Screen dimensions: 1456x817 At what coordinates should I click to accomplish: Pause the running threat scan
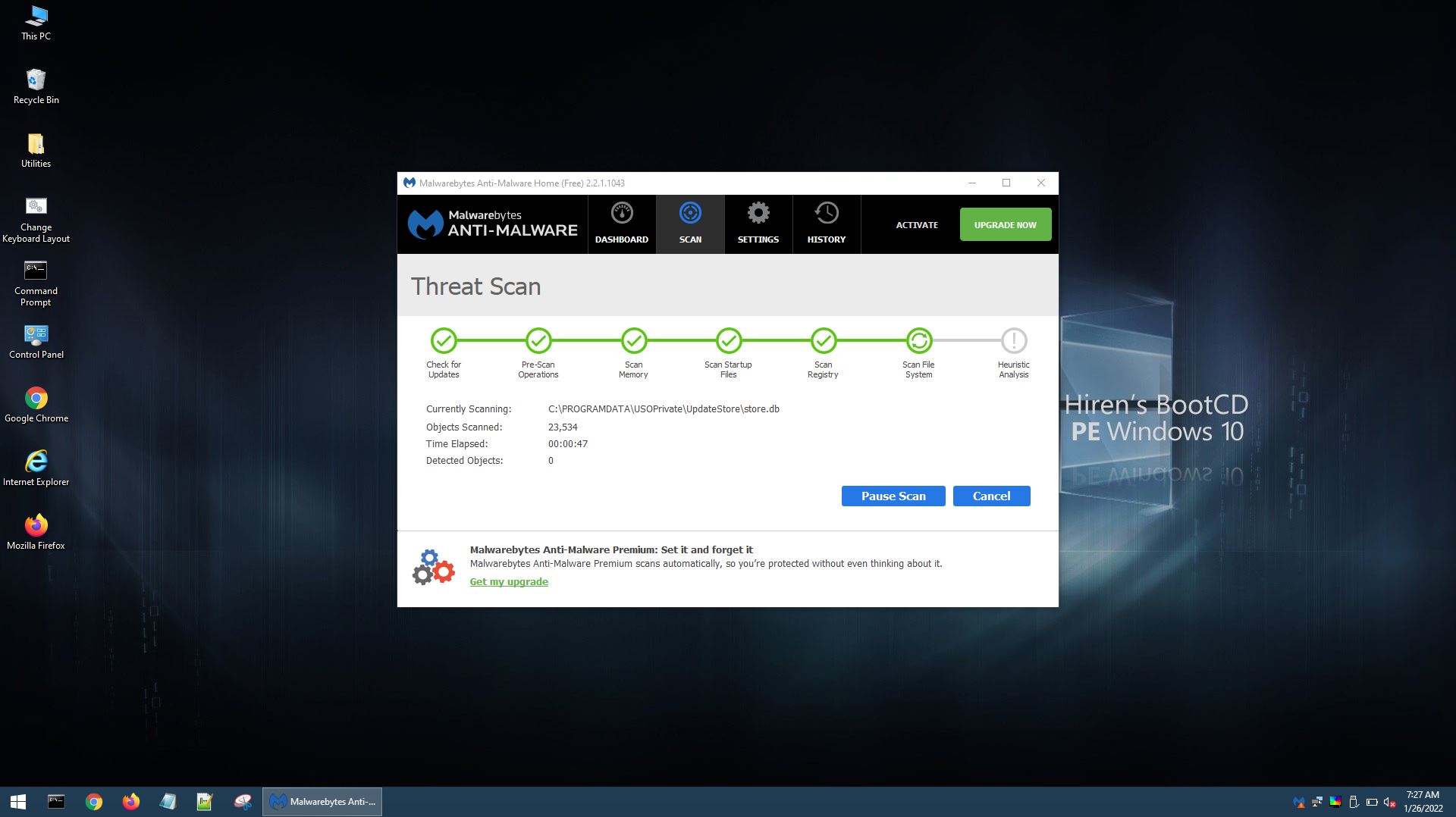pos(893,496)
